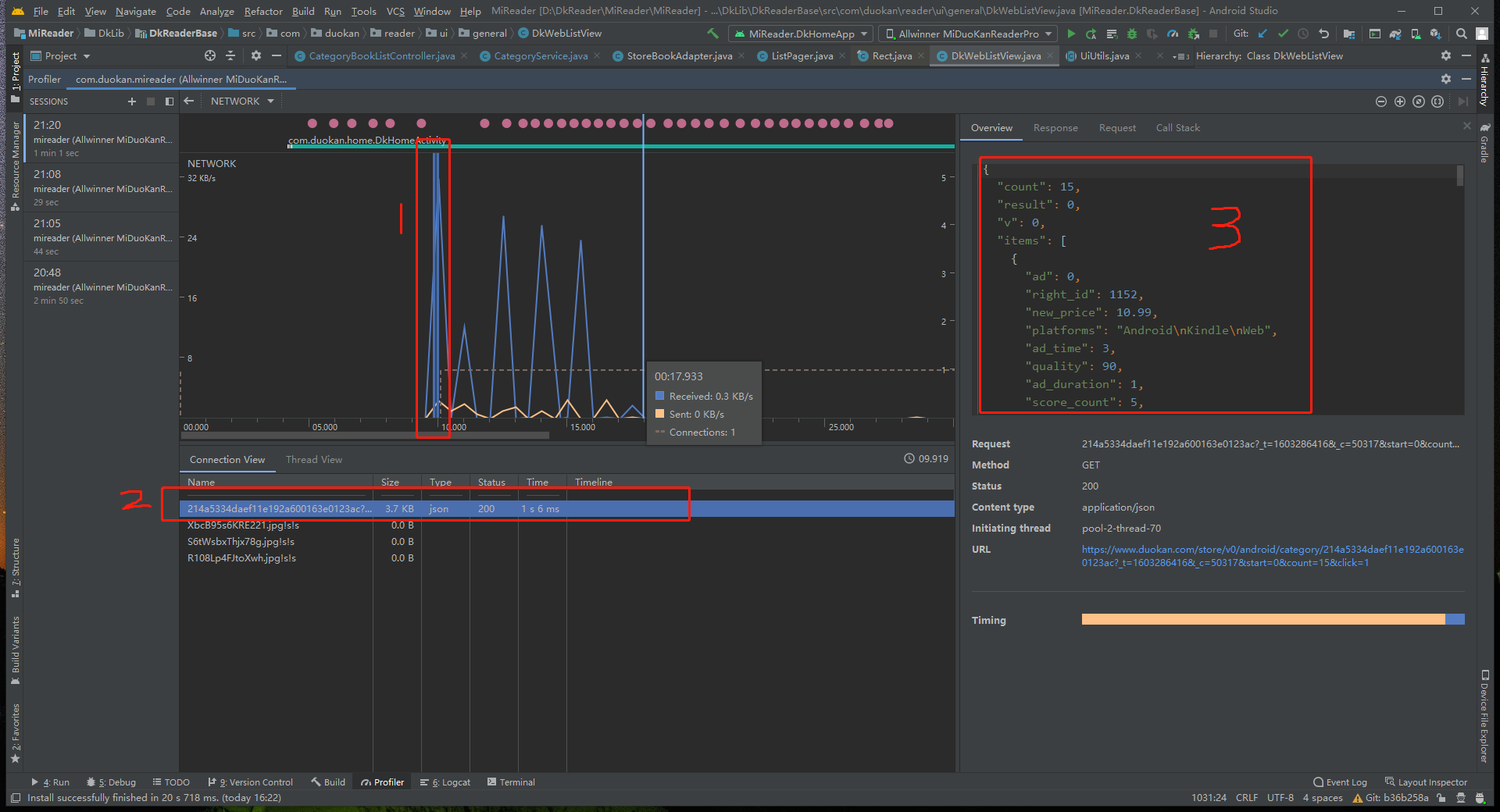Click the locate-in-project target icon
This screenshot has width=1500, height=812.
coord(209,56)
